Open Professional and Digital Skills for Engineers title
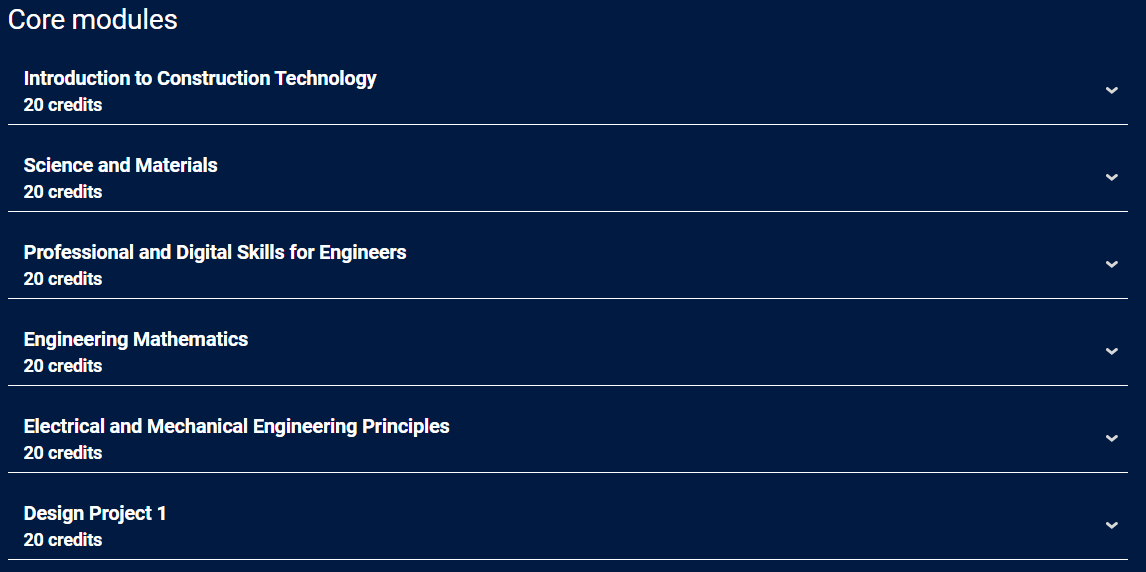The width and height of the screenshot is (1146, 572). click(x=215, y=252)
